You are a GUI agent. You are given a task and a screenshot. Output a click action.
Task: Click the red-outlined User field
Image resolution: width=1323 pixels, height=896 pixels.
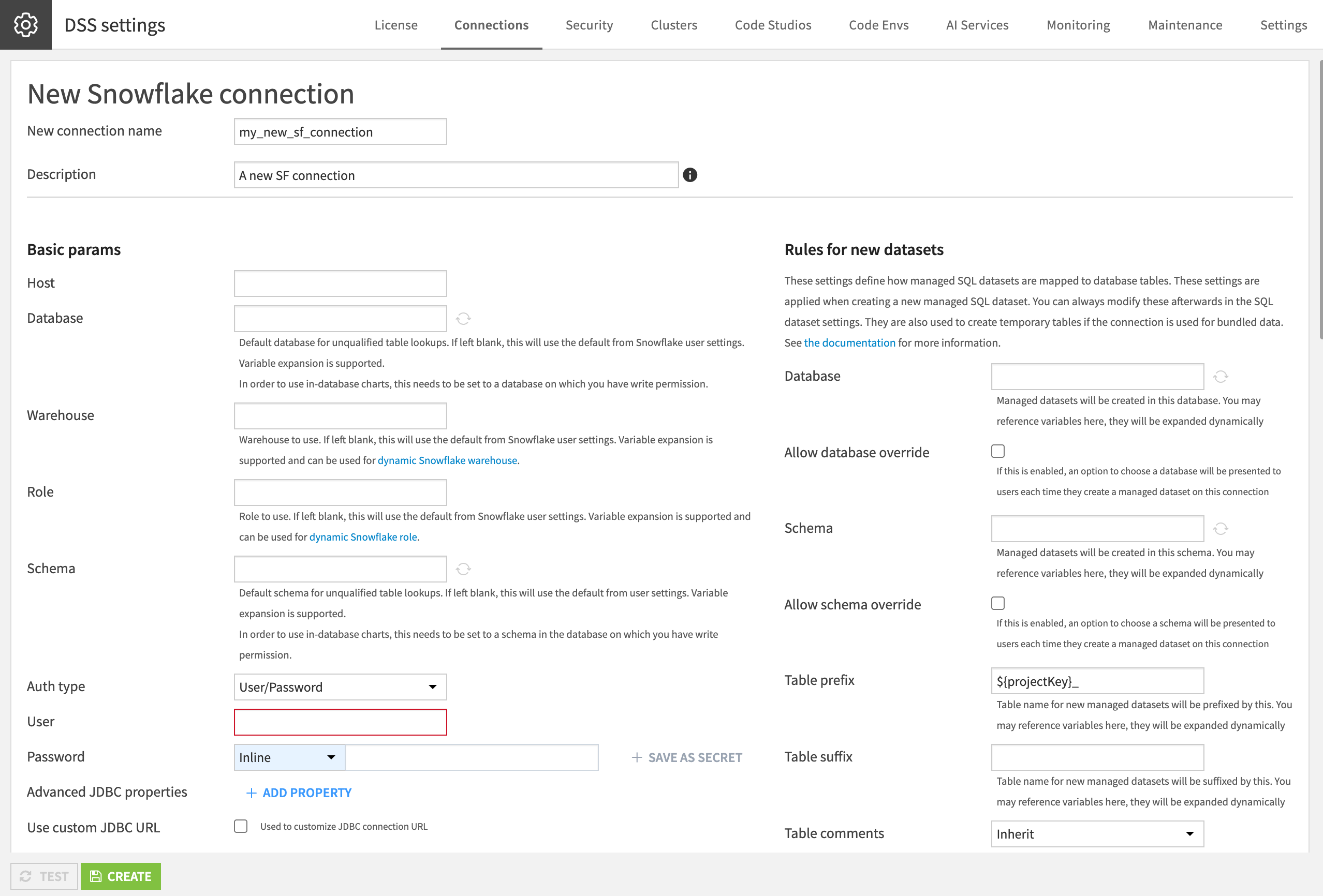coord(341,723)
